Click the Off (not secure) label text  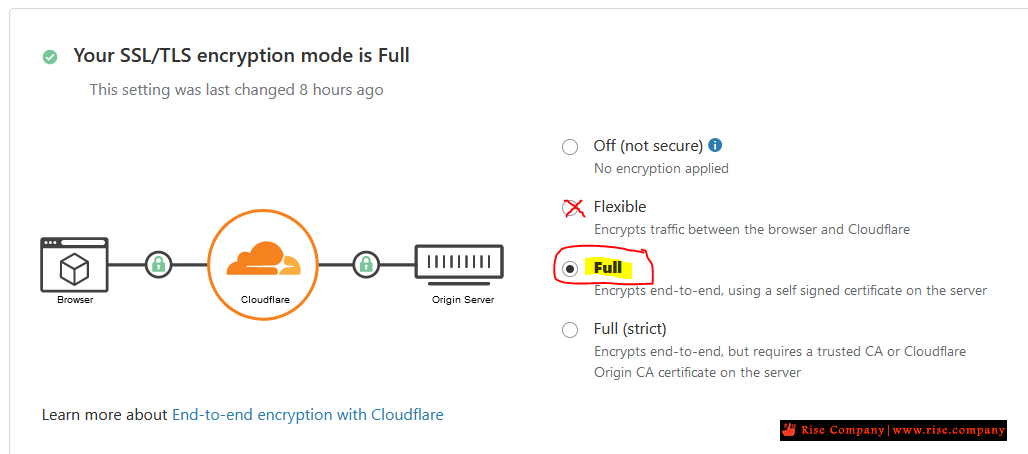pos(648,145)
